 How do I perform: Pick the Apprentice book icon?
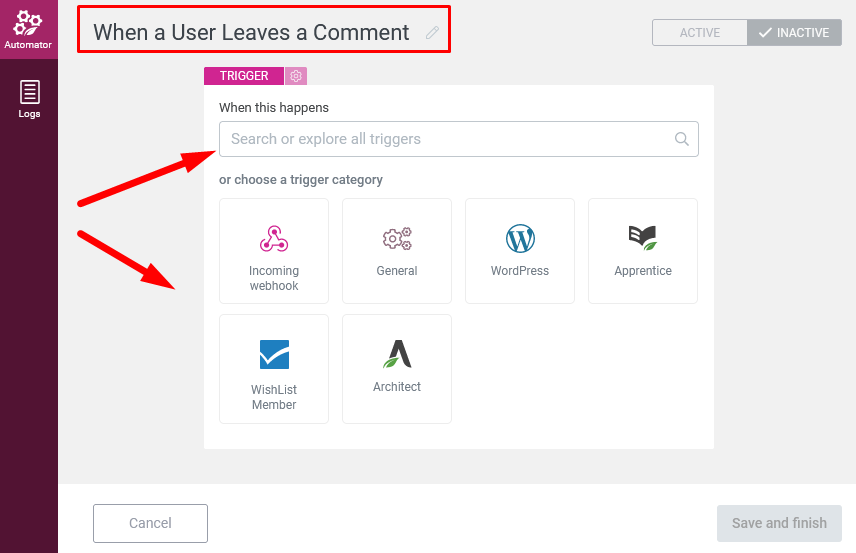643,238
